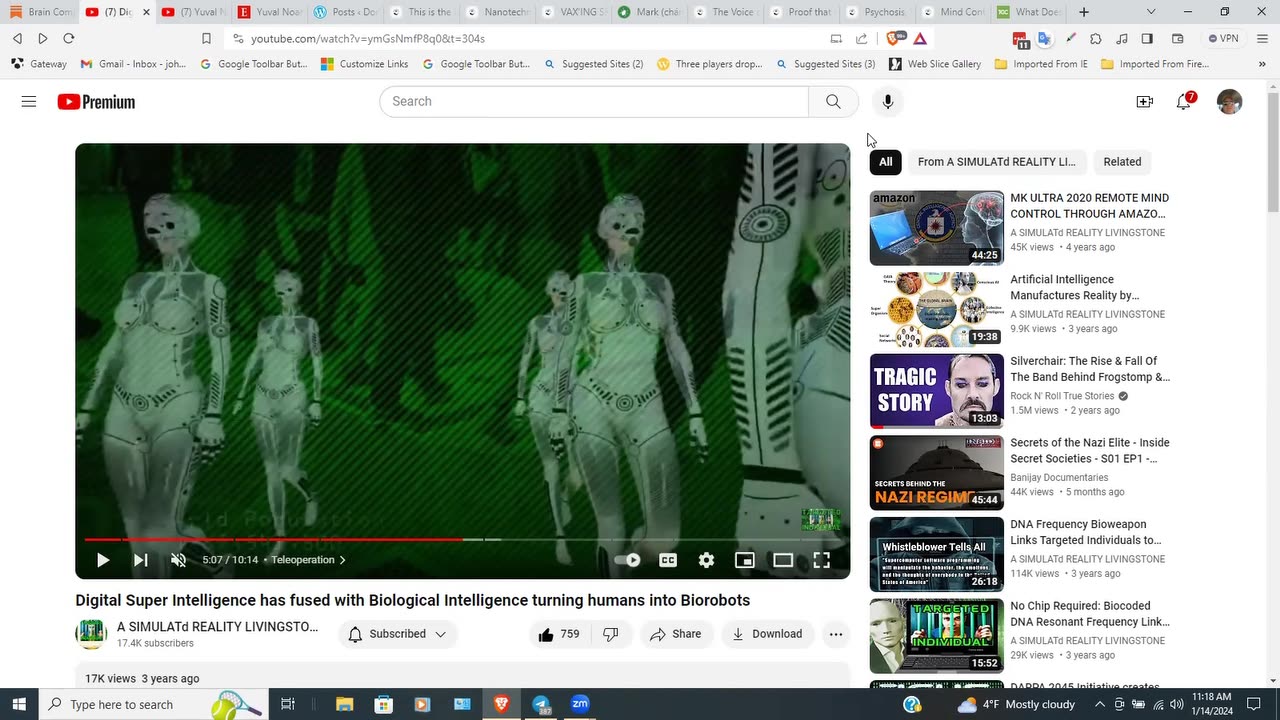Open Imported From IE bookmarks folder
The image size is (1280, 720).
tap(1041, 64)
